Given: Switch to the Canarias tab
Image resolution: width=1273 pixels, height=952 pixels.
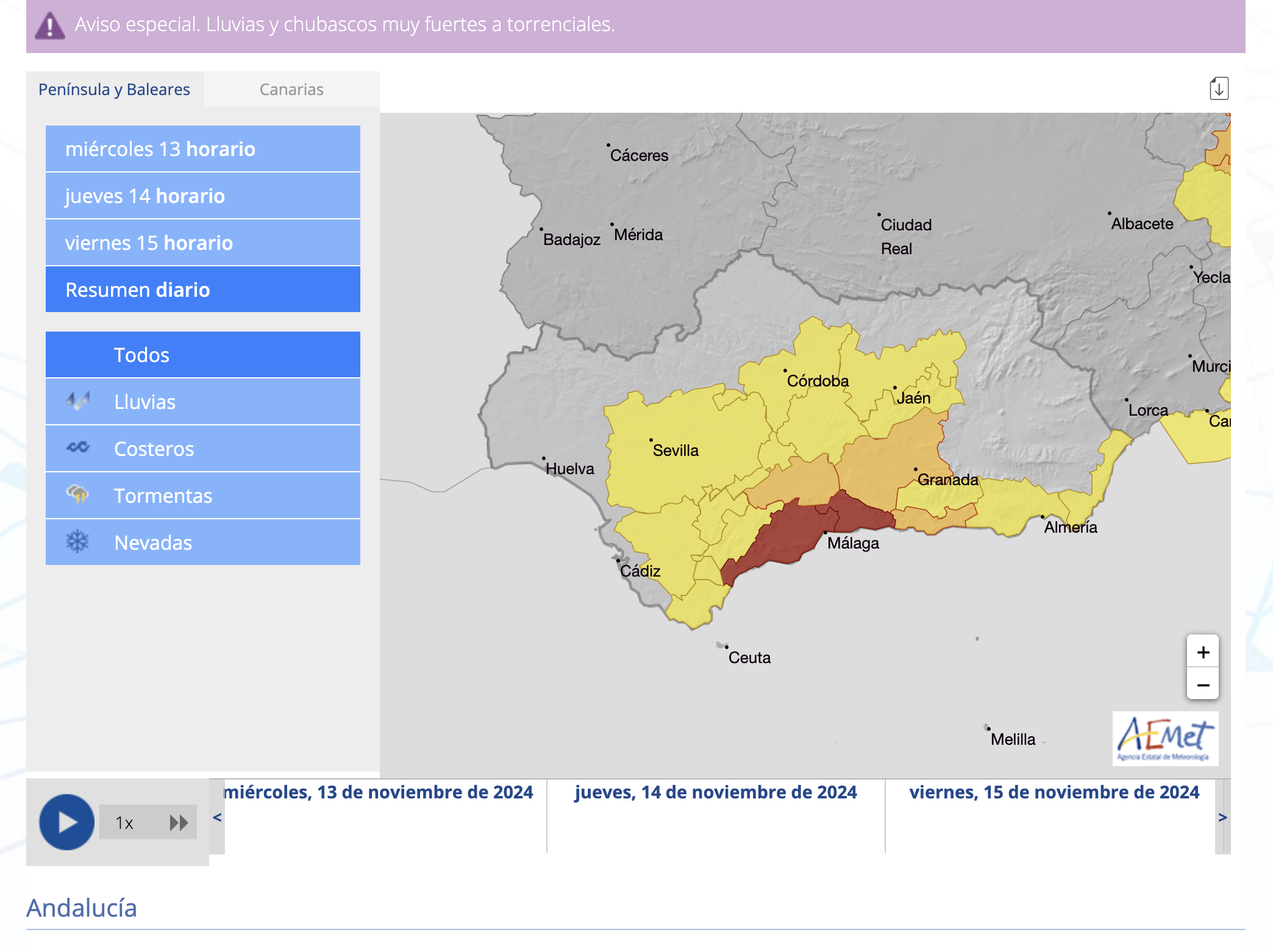Looking at the screenshot, I should point(291,90).
